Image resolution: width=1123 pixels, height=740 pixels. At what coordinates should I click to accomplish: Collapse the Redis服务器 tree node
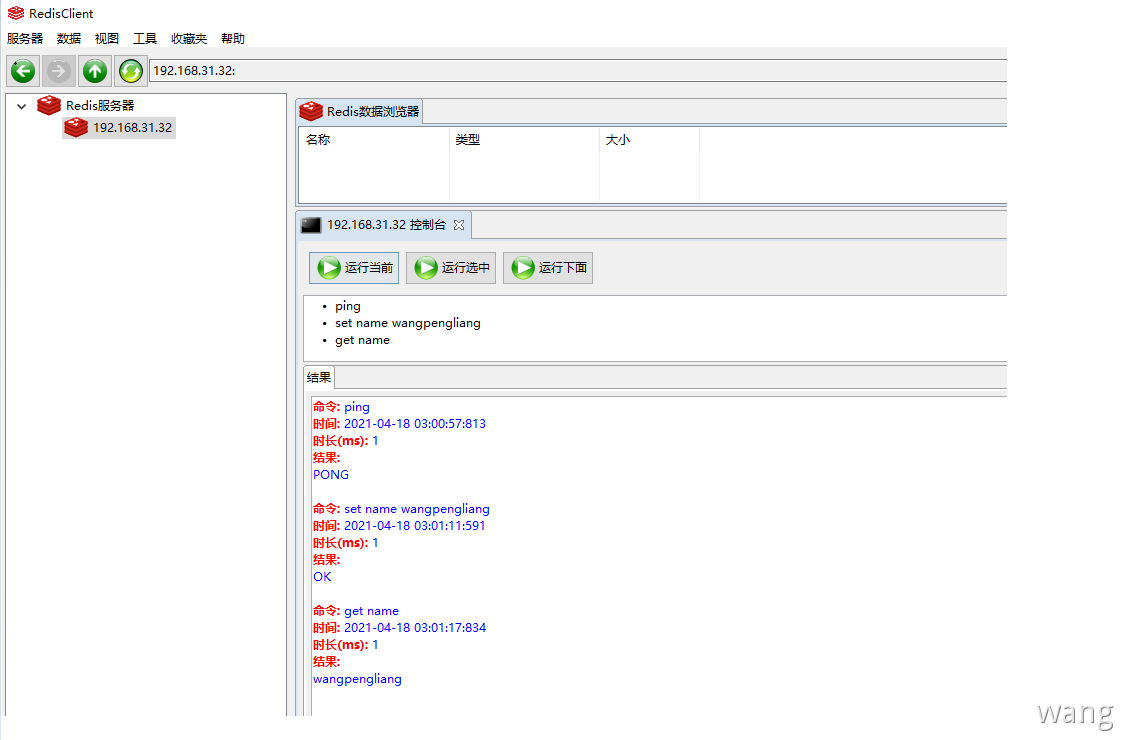[21, 105]
